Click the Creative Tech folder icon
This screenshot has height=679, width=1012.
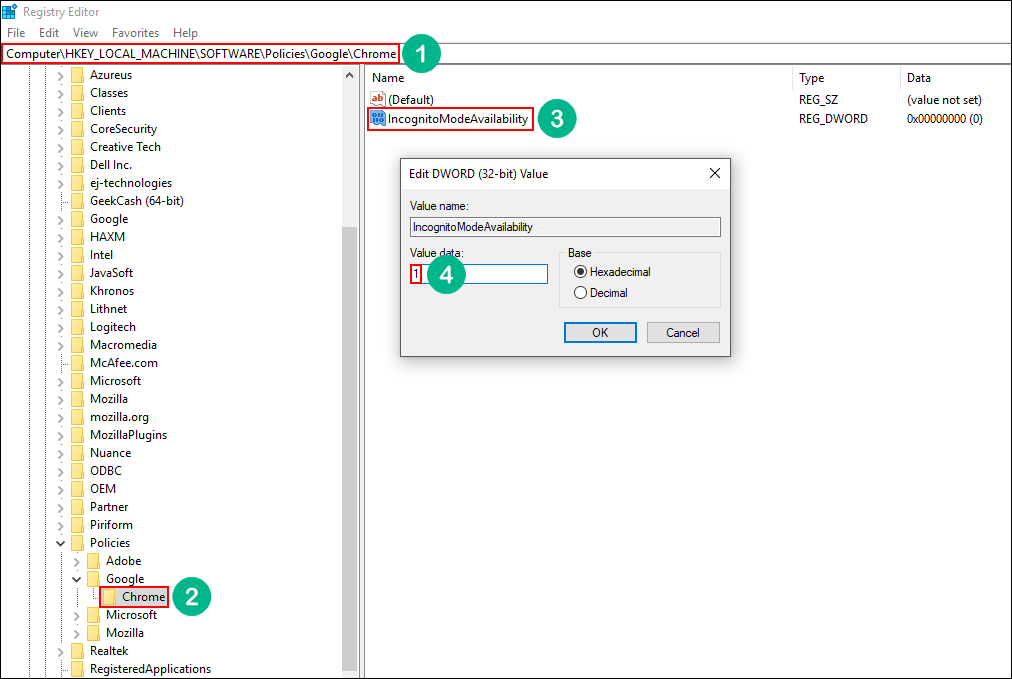[x=77, y=147]
